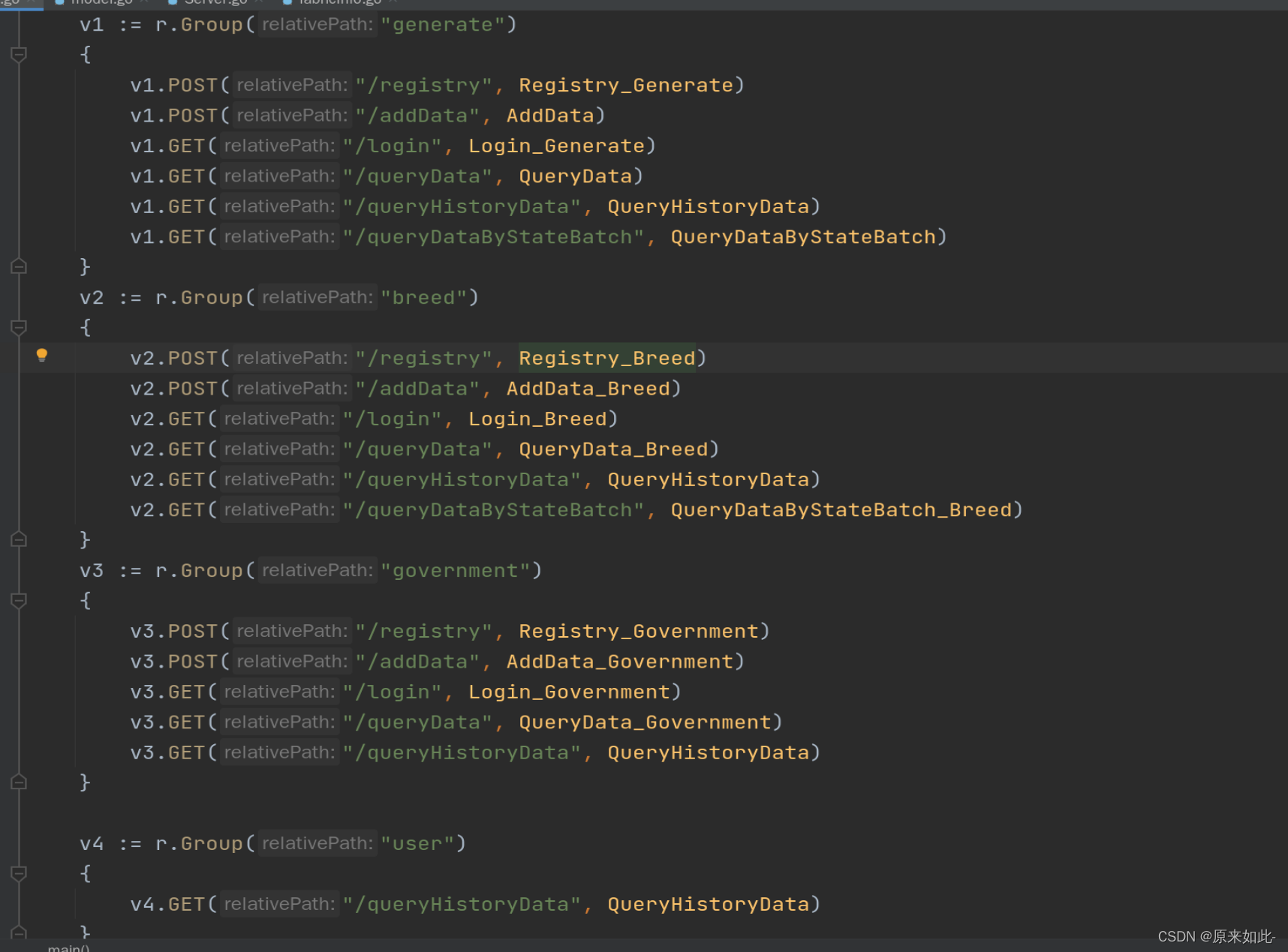
Task: Click the fold end marker of v2 block
Action: click(19, 539)
